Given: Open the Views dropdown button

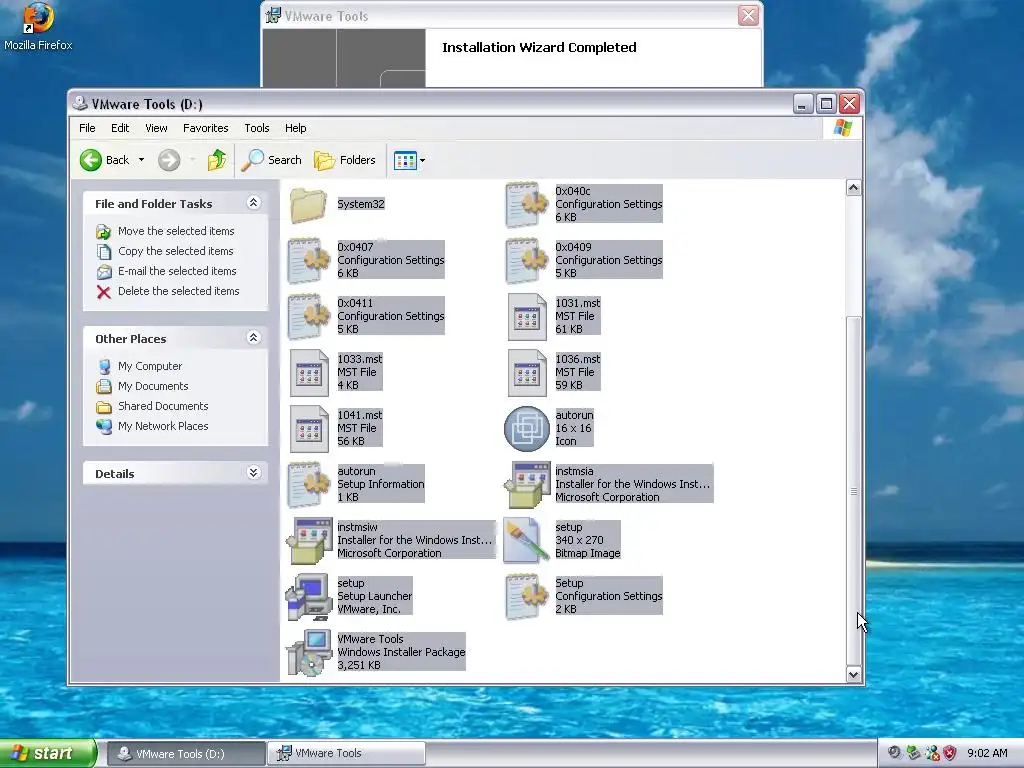Looking at the screenshot, I should [x=409, y=160].
